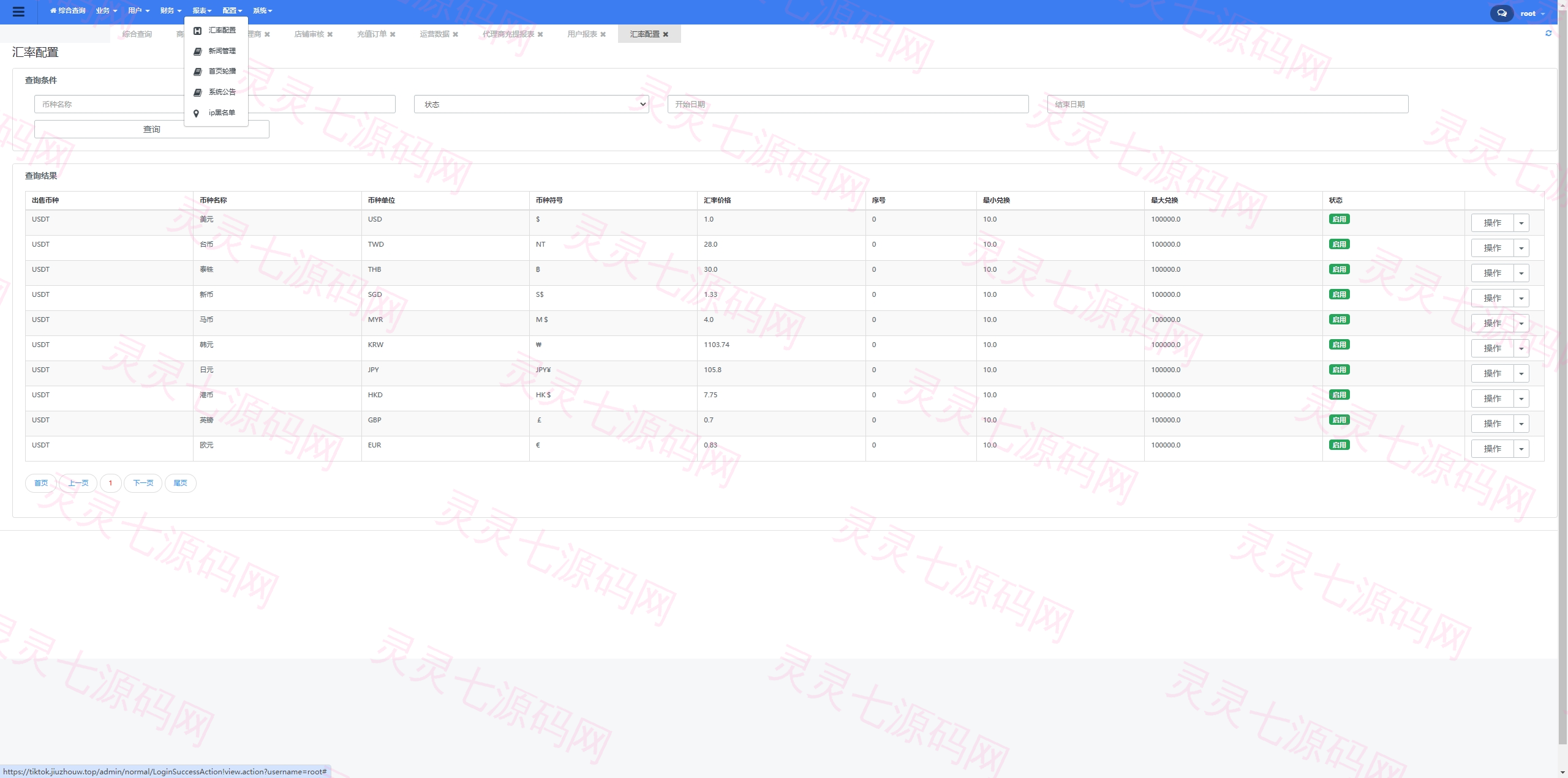Click the refresh icon at top right
Viewport: 1568px width, 778px height.
point(1548,33)
